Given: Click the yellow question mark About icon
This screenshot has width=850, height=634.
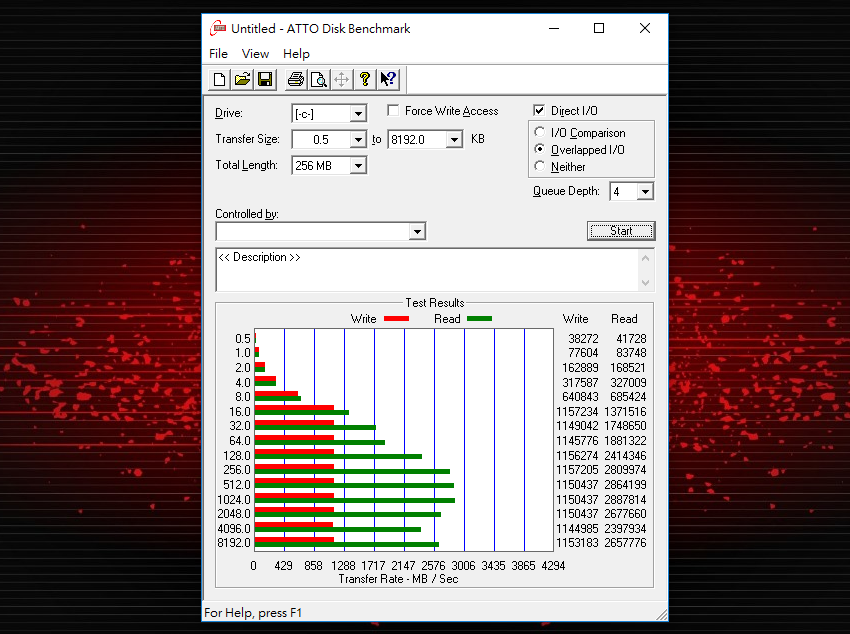Looking at the screenshot, I should coord(365,79).
